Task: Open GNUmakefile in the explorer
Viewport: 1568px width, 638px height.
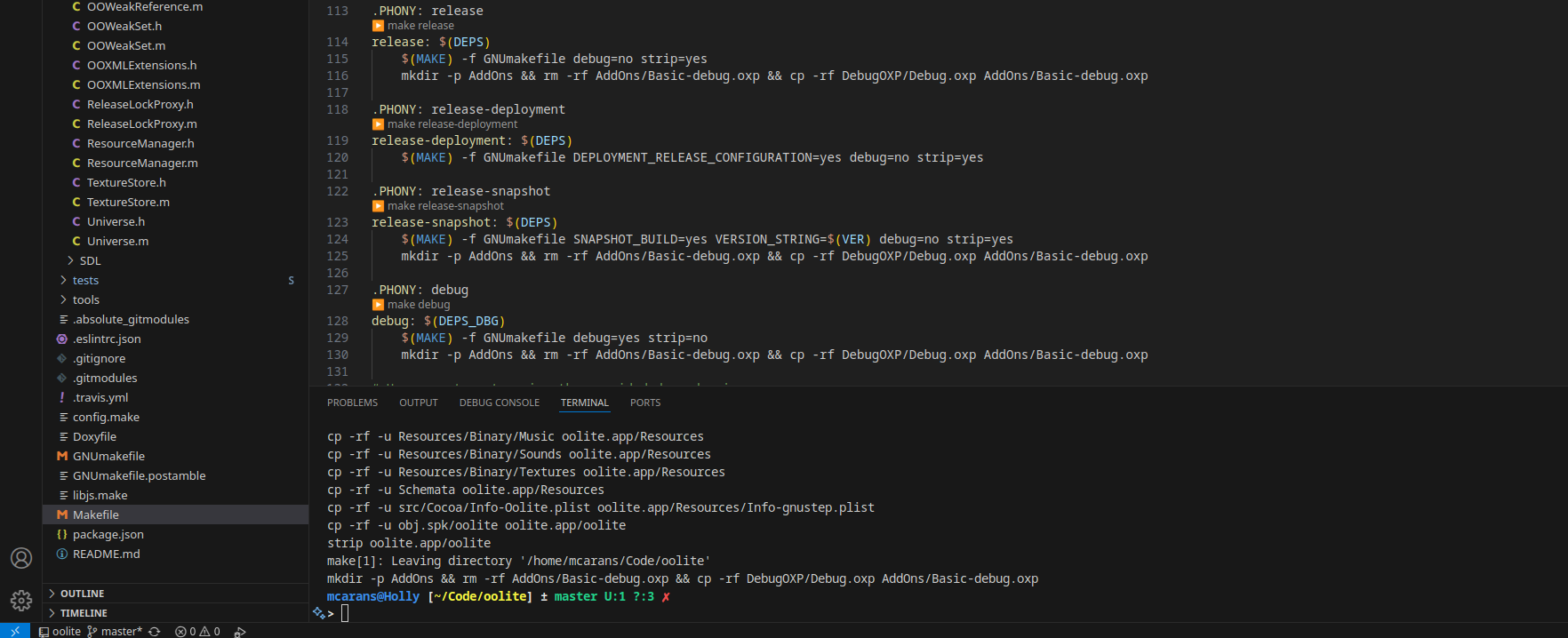Action: [108, 456]
